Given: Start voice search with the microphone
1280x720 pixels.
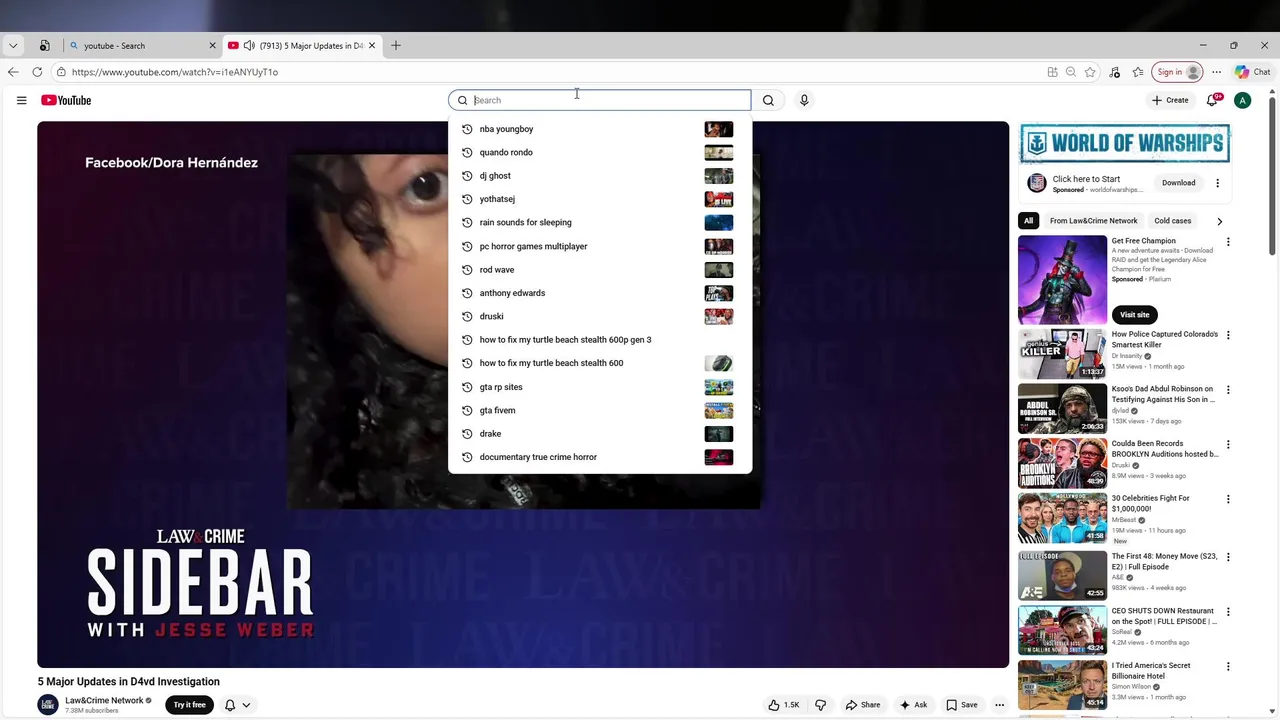Looking at the screenshot, I should tap(804, 100).
